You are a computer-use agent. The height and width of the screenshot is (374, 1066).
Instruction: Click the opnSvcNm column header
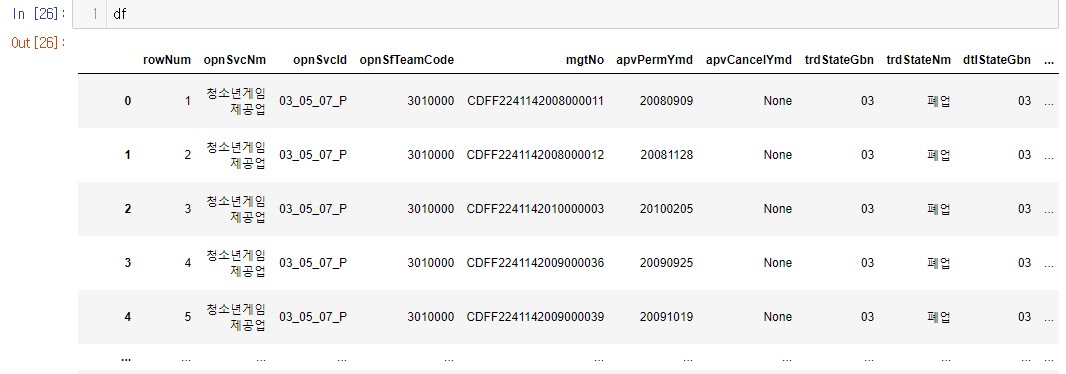(x=235, y=60)
